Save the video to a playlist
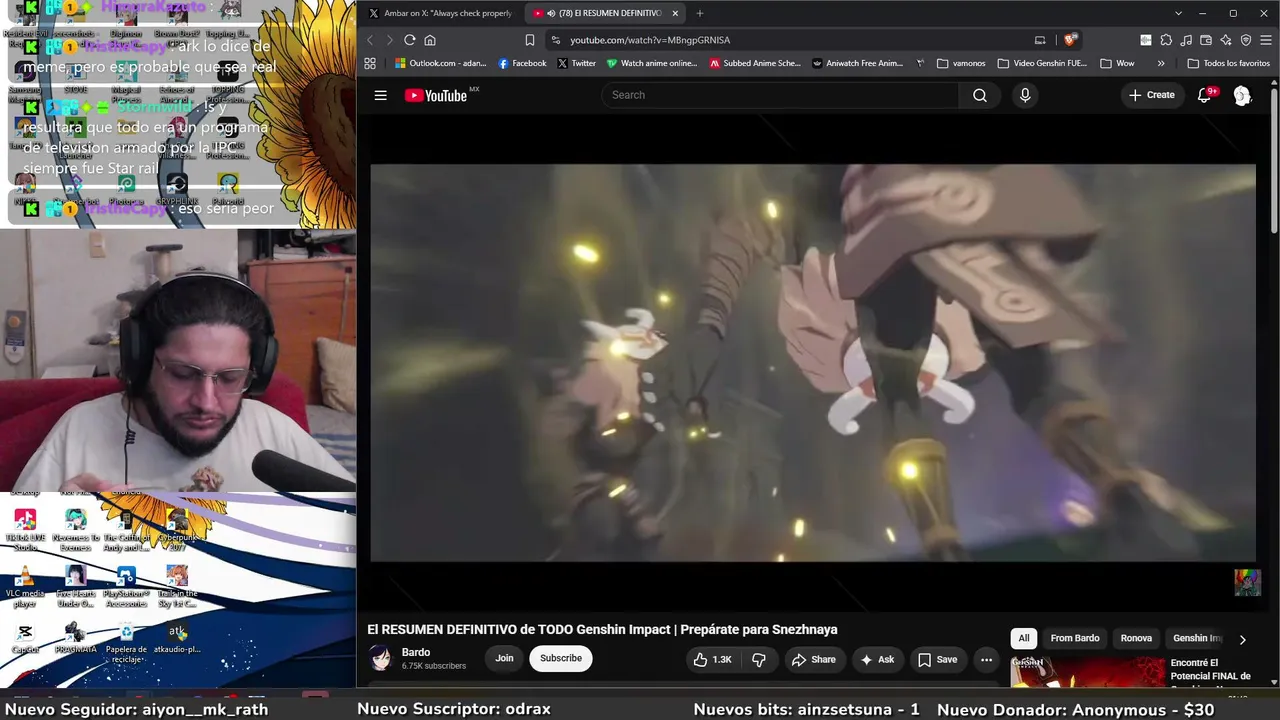The width and height of the screenshot is (1280, 720). point(937,659)
